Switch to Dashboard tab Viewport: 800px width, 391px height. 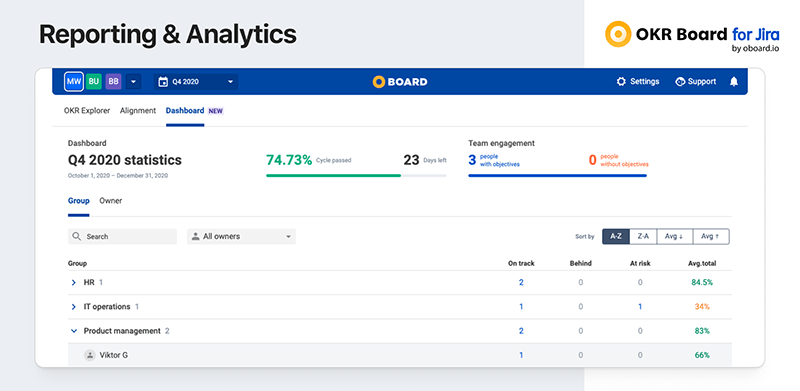coord(185,110)
